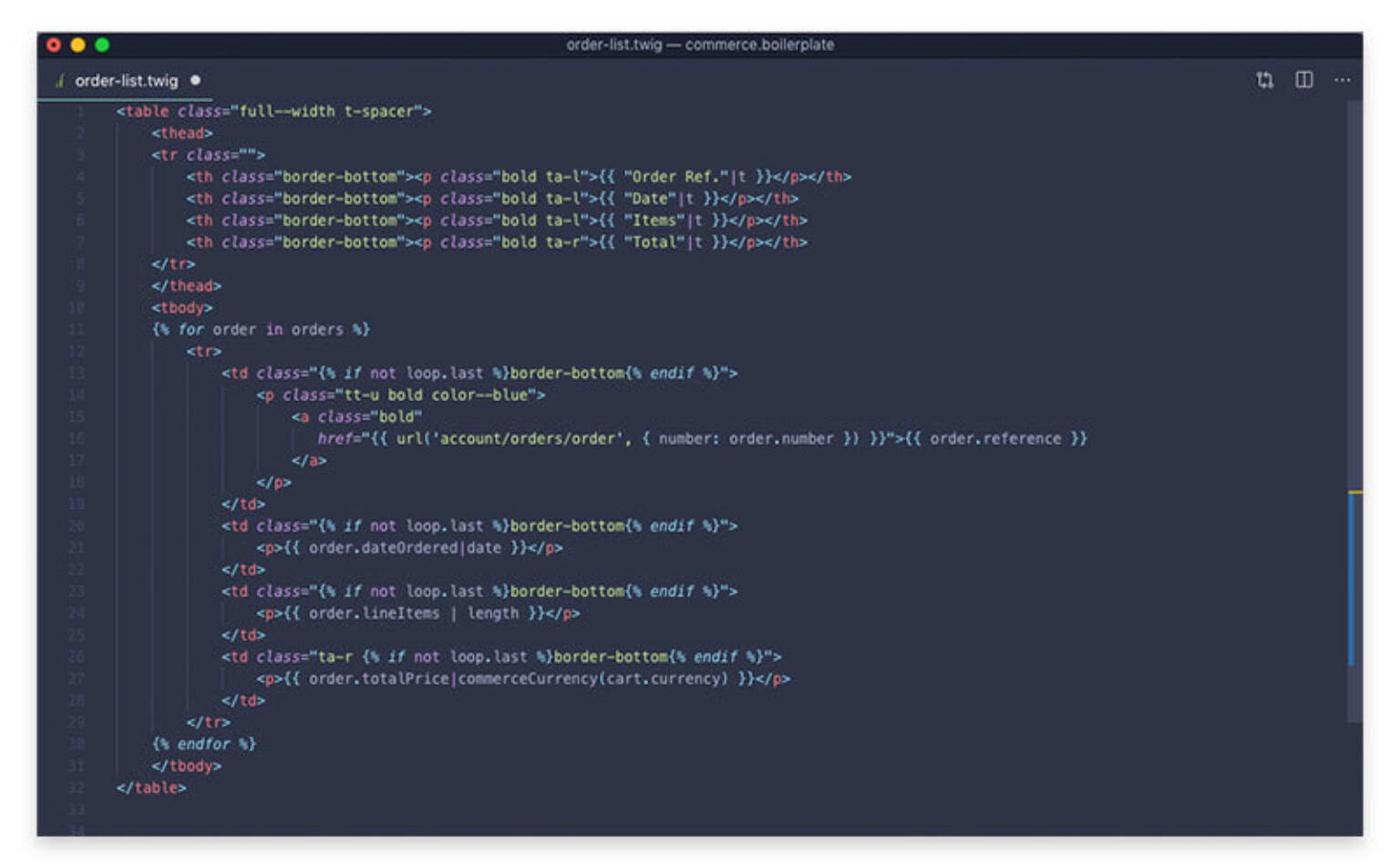The height and width of the screenshot is (868, 1400).
Task: Click the opening <tbody> tag
Action: (x=181, y=307)
